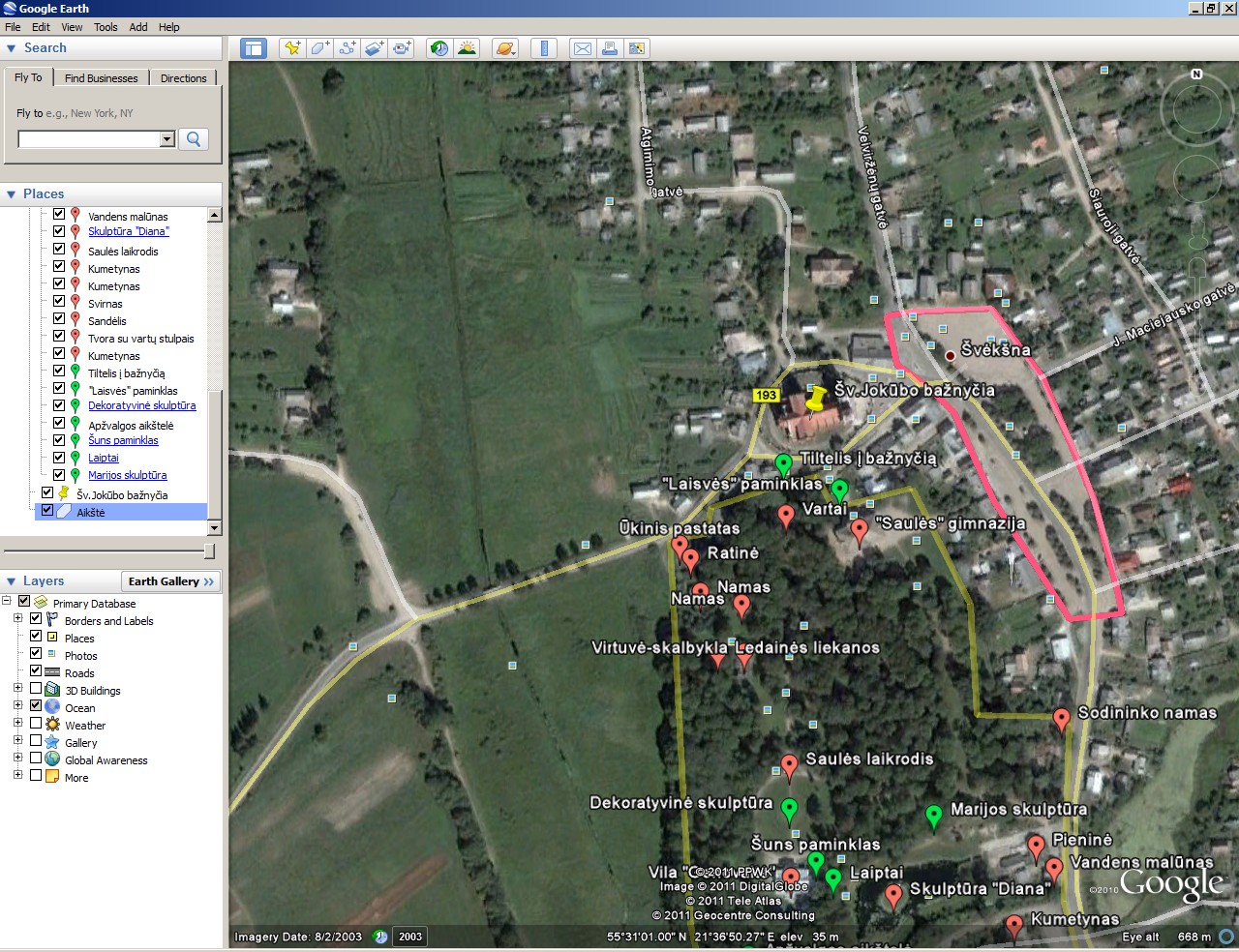Expand the Borders and Labels layer
This screenshot has width=1239, height=952.
click(18, 620)
